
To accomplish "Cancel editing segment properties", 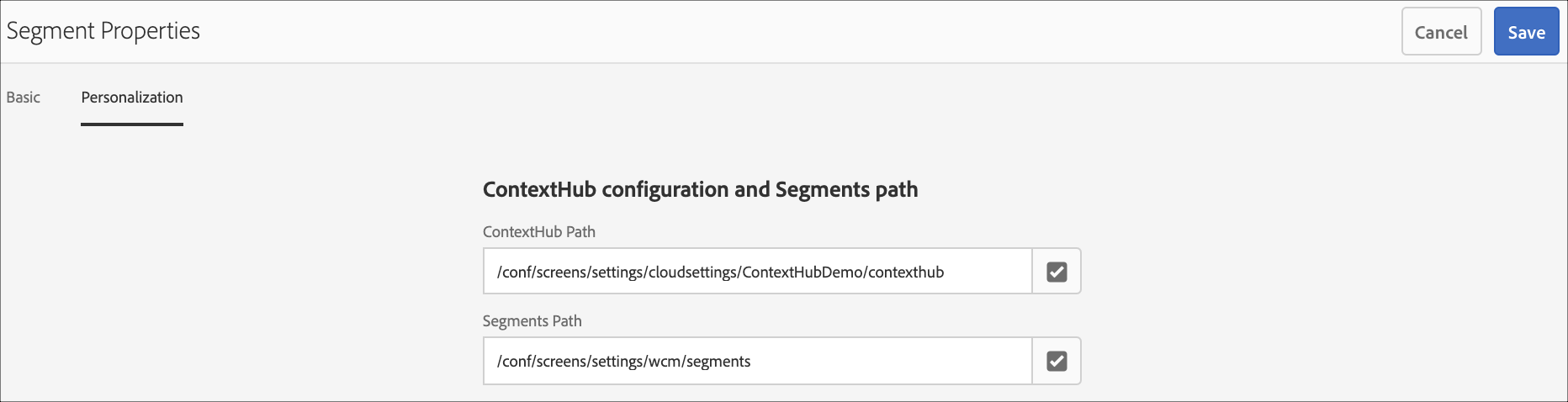I will click(1441, 32).
